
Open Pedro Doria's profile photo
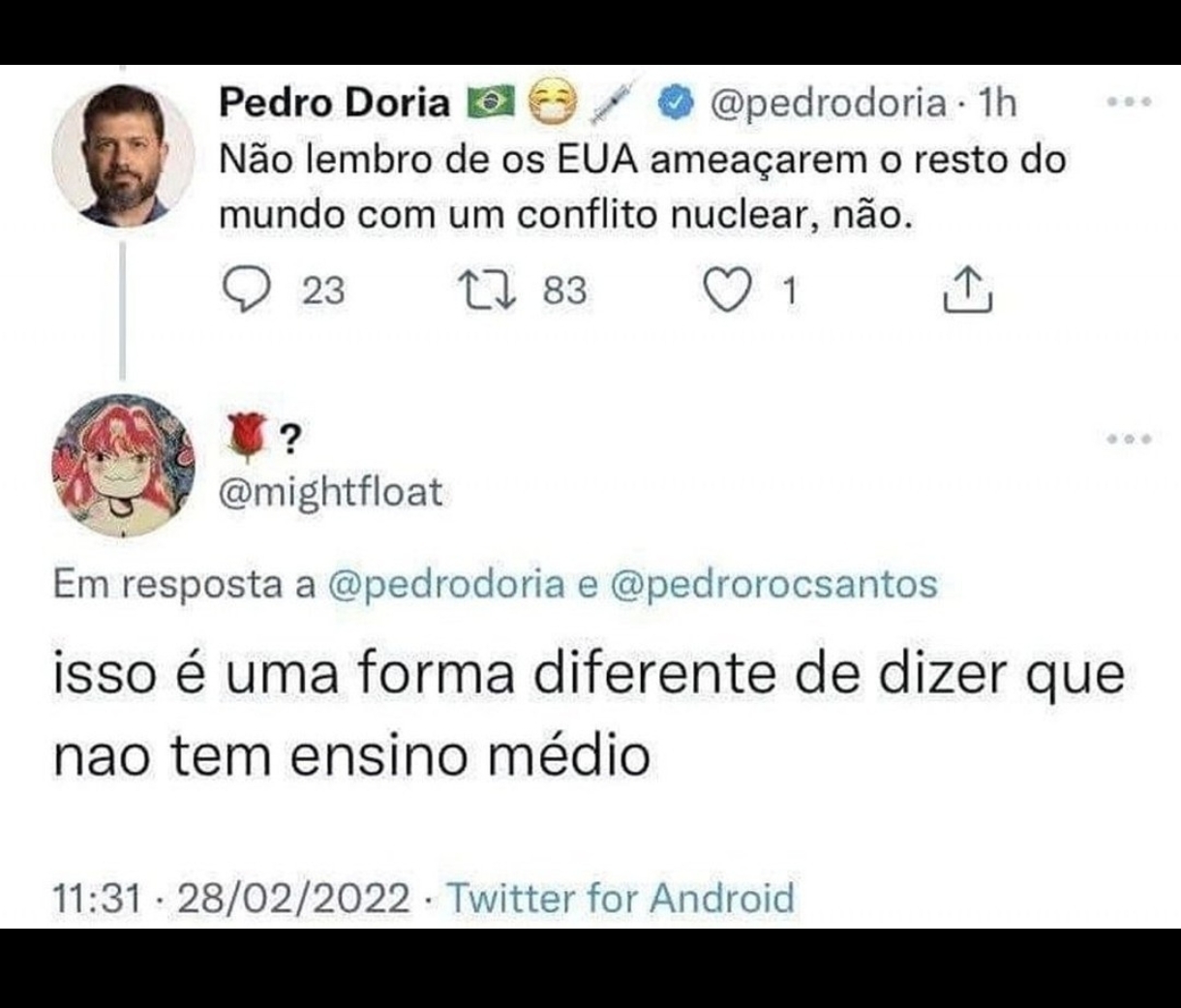pyautogui.click(x=123, y=155)
